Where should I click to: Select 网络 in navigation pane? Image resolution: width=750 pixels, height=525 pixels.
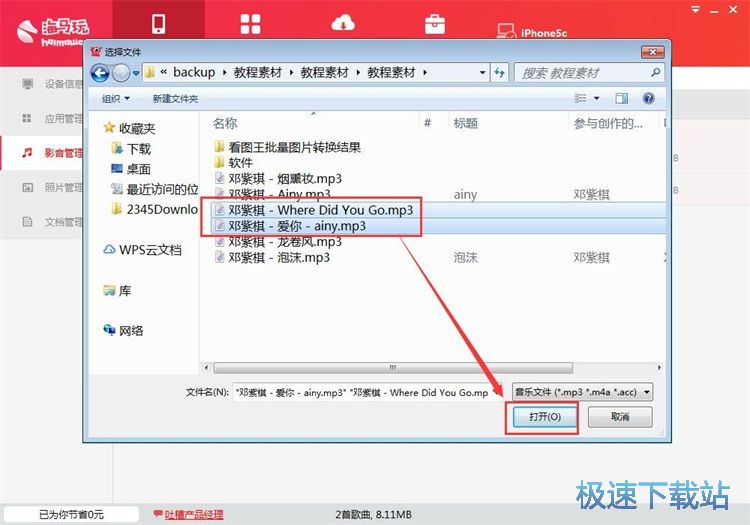click(x=123, y=330)
